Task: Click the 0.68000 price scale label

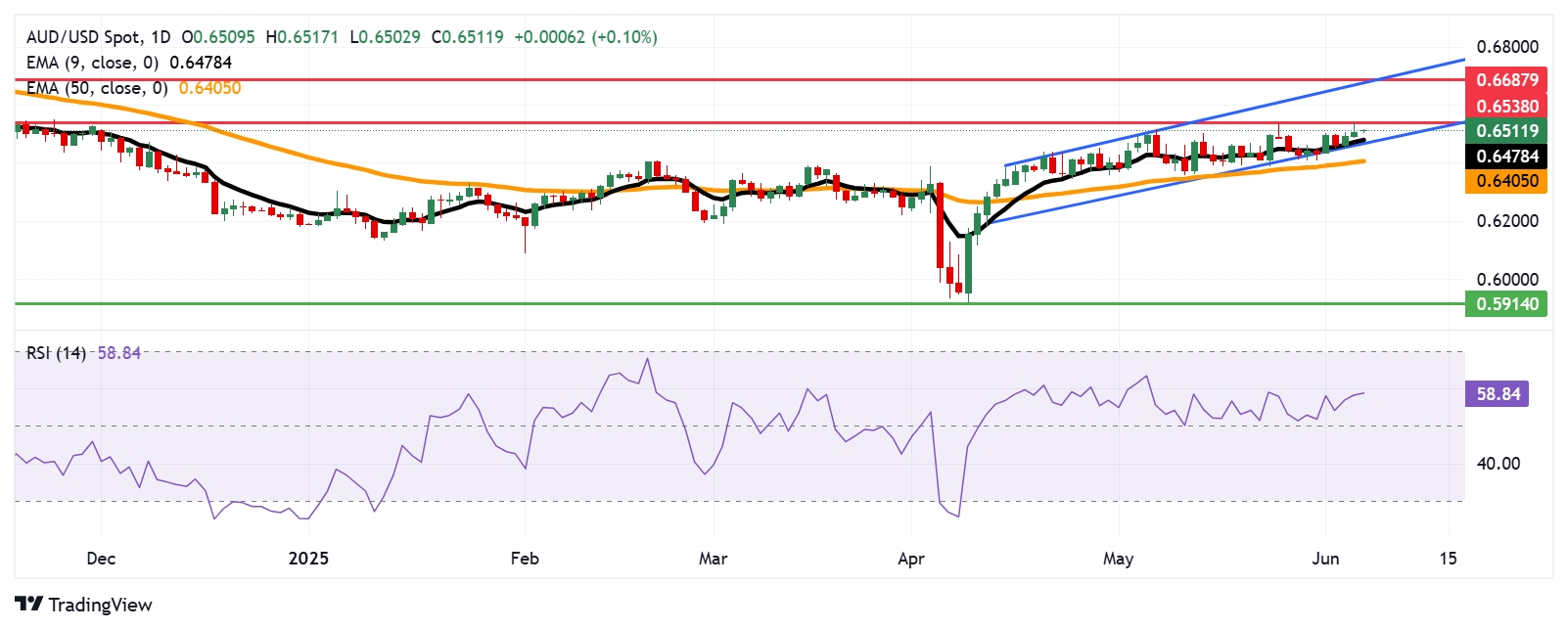Action: coord(1507,47)
